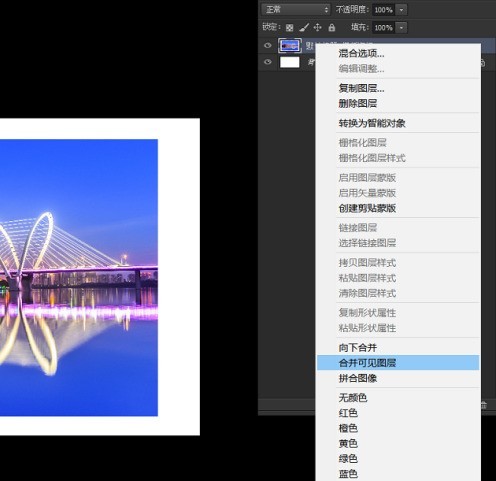
Task: Toggle visibility of the white background layer
Action: pyautogui.click(x=268, y=62)
